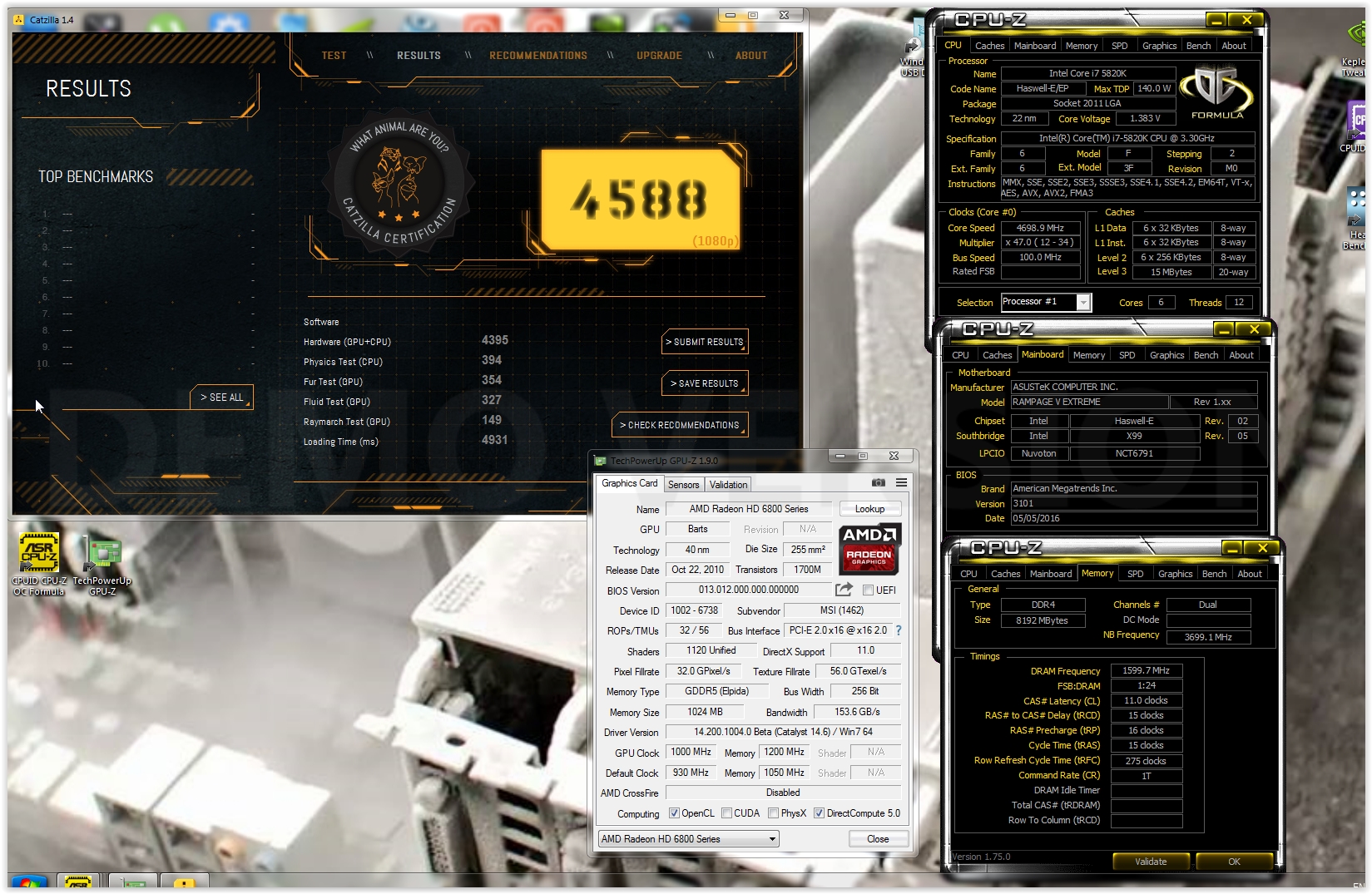Viewport: 1372px width, 894px height.
Task: Click the blue question mark beside Bus Interface
Action: [x=899, y=630]
